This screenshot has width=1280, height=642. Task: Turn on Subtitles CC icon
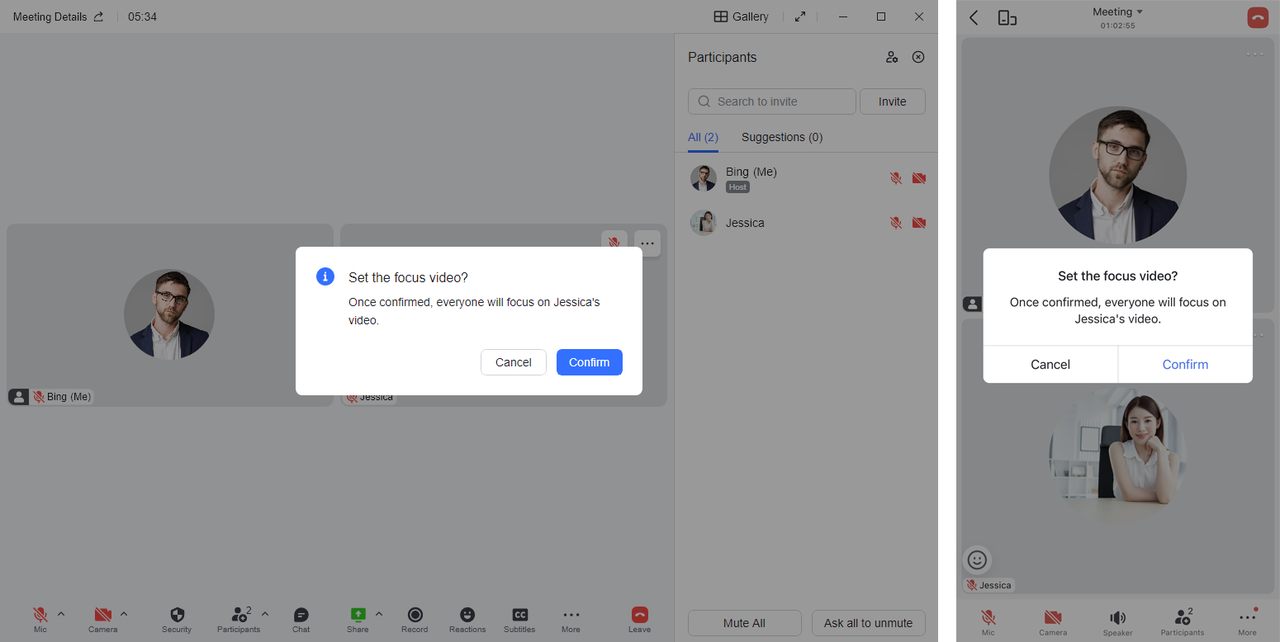point(519,615)
